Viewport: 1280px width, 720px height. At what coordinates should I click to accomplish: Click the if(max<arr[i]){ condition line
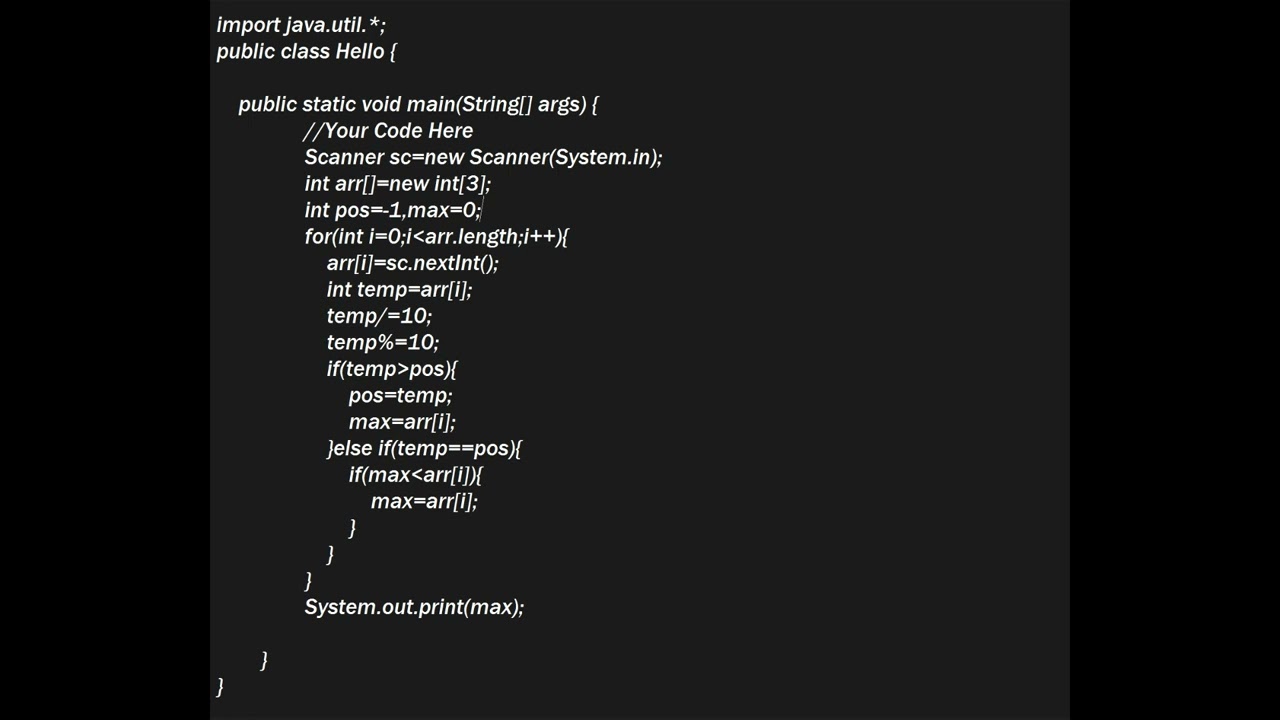[415, 475]
